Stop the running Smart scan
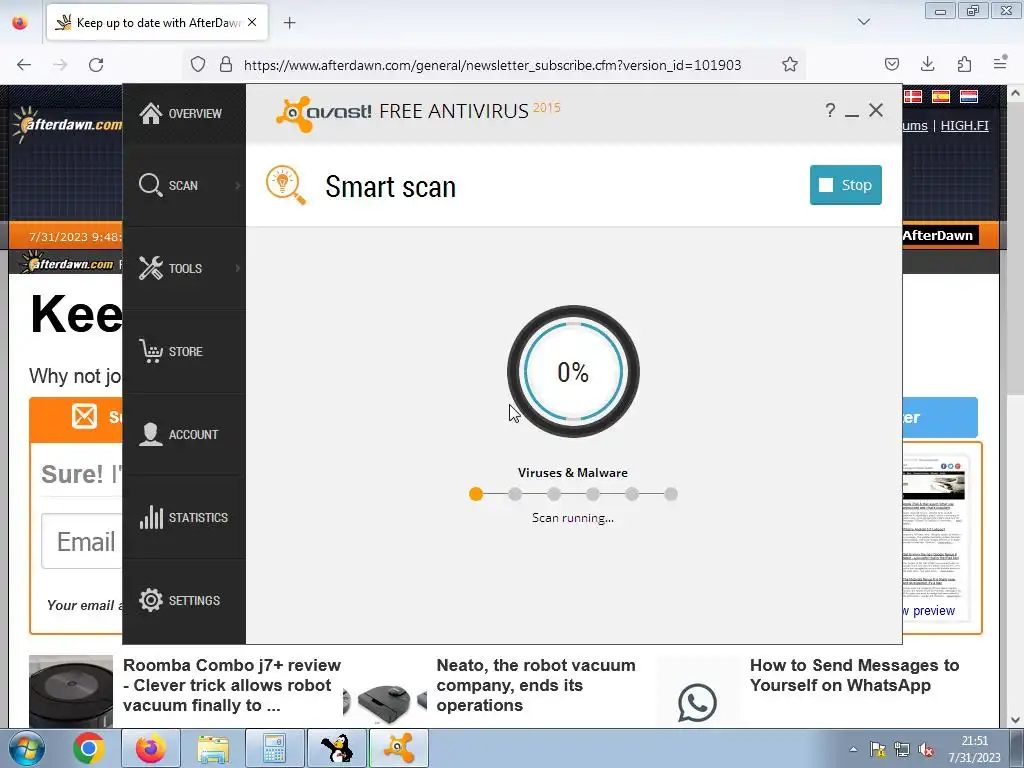 [x=846, y=185]
